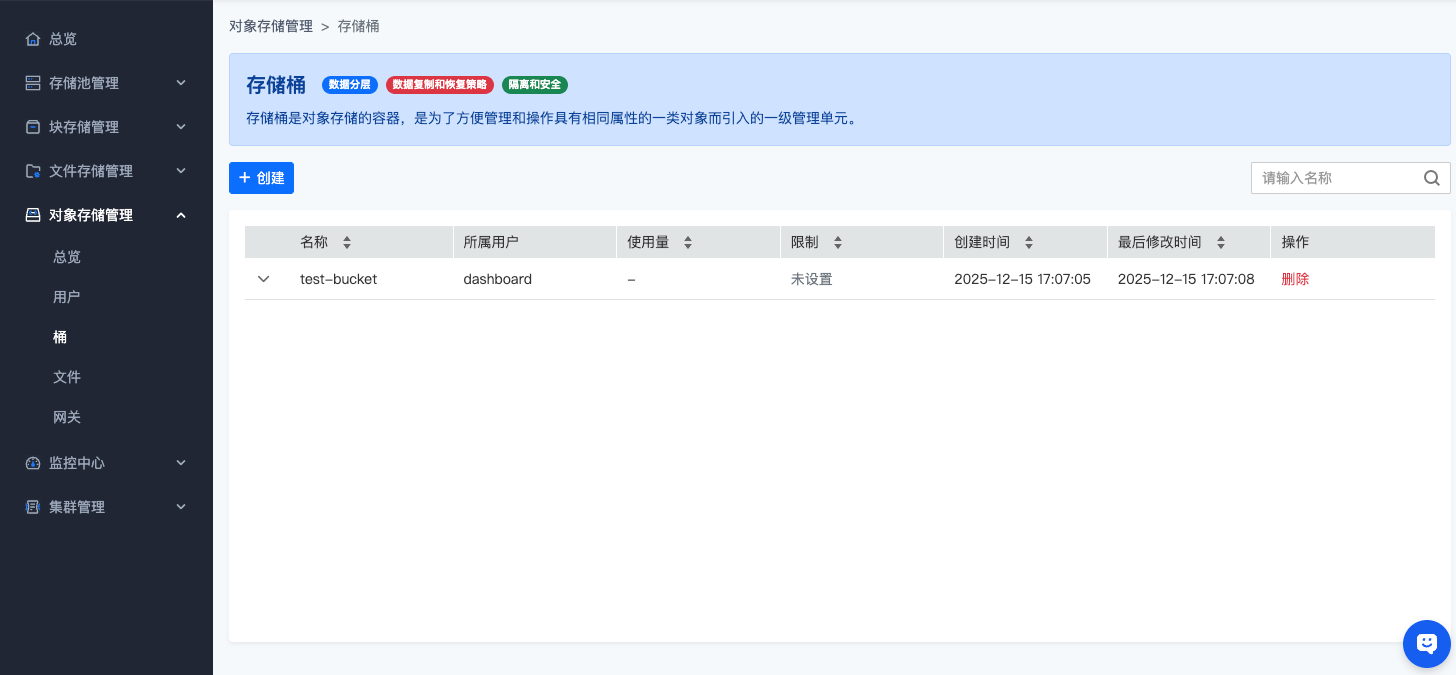Expand the 集群管理 menu chevron
Image resolution: width=1456 pixels, height=675 pixels.
181,507
